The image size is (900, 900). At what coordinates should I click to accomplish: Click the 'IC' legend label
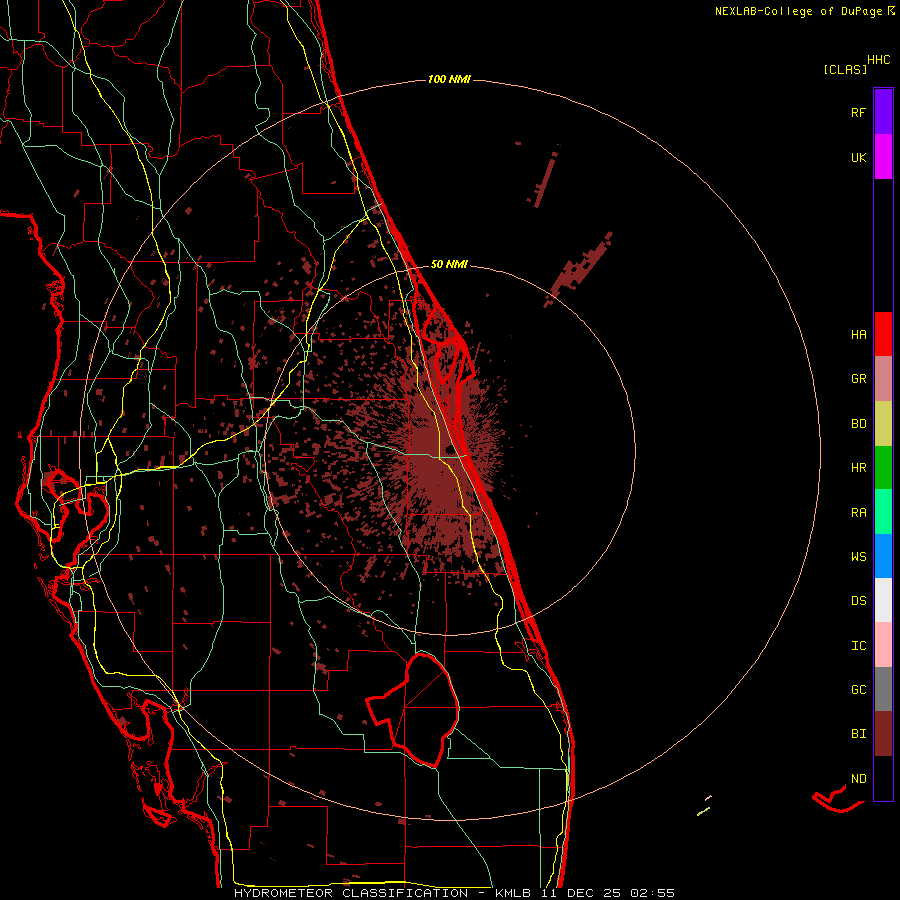(x=858, y=646)
